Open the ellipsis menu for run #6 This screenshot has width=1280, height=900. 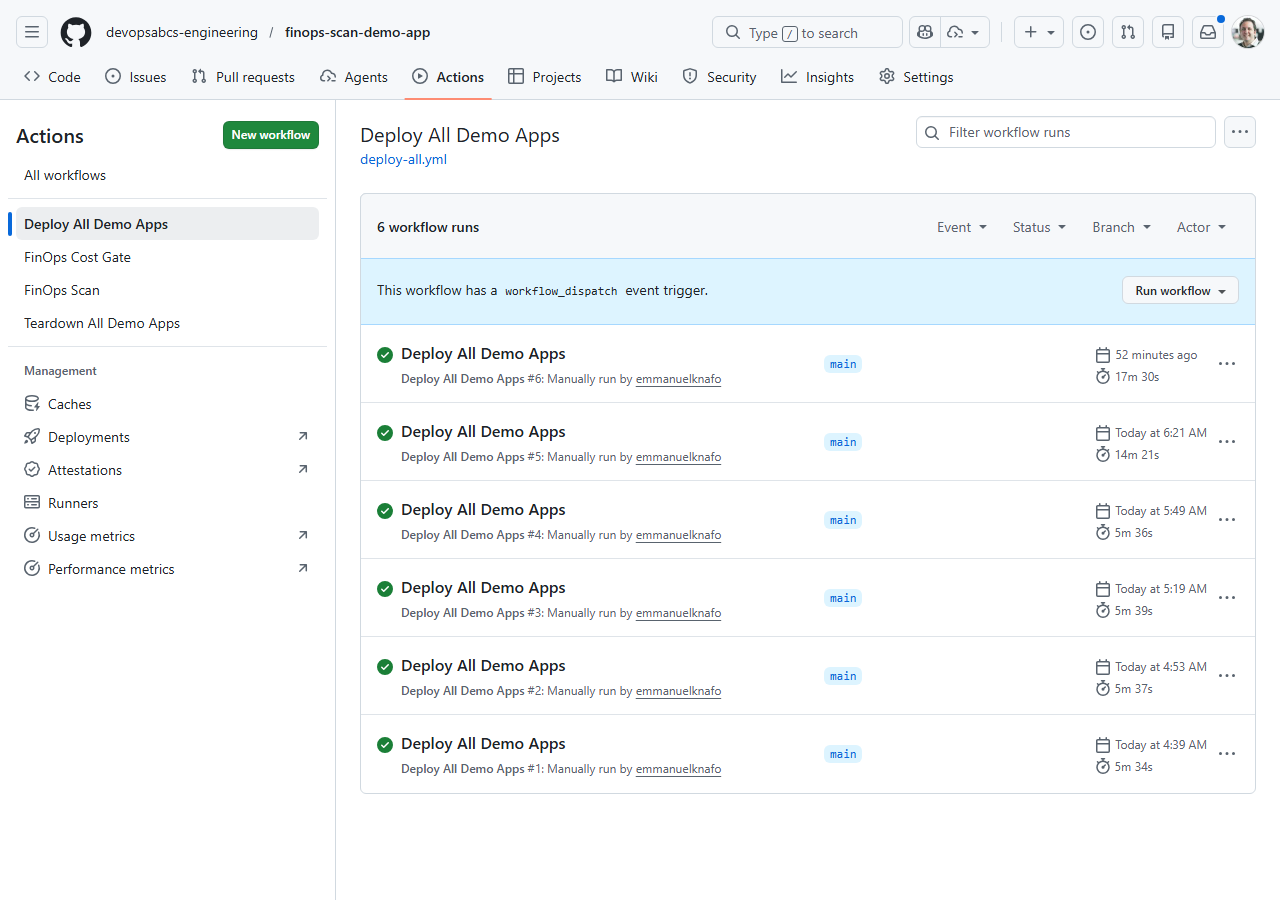(1227, 363)
